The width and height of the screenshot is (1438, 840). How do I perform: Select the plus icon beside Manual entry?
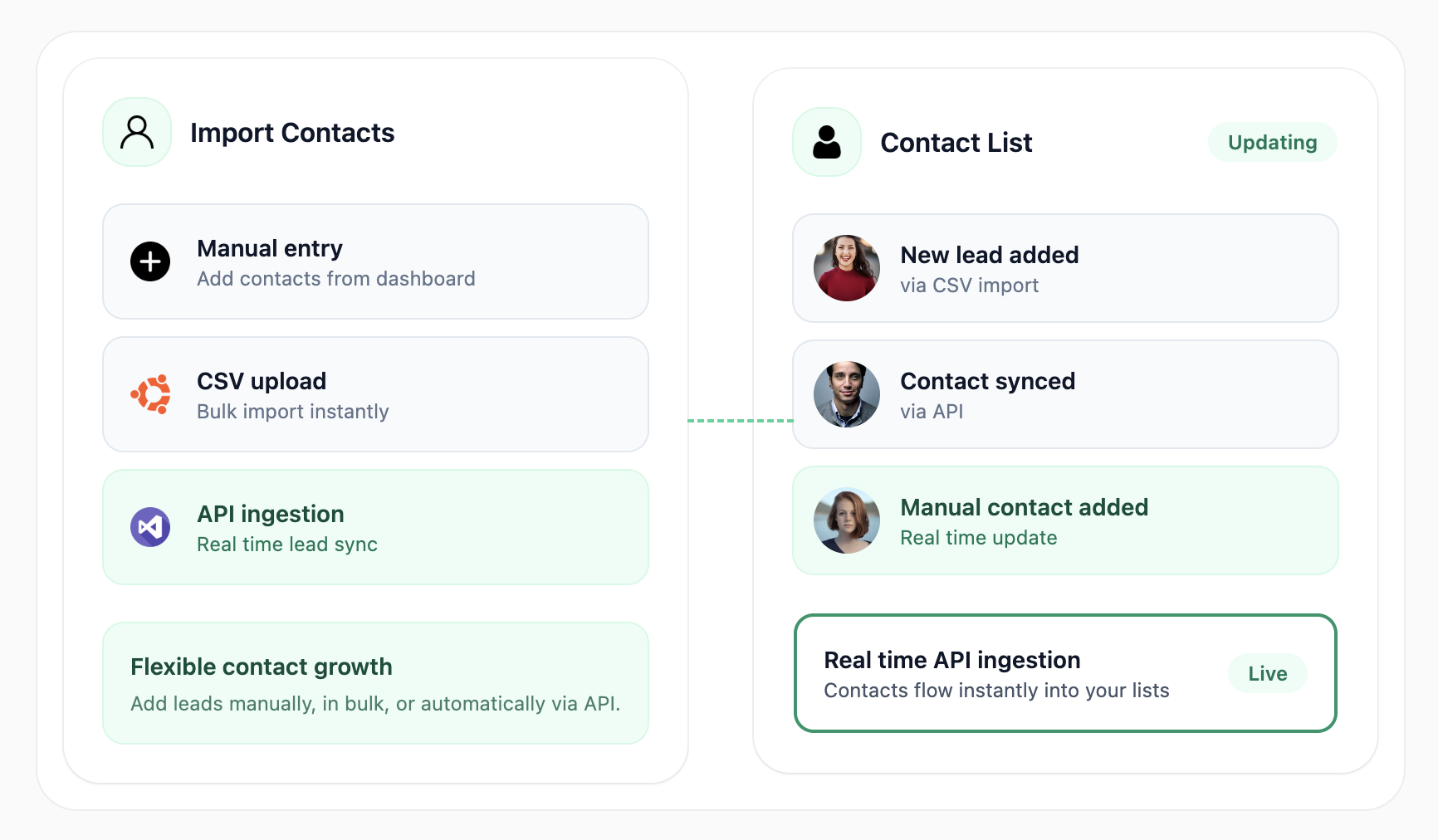(x=149, y=261)
